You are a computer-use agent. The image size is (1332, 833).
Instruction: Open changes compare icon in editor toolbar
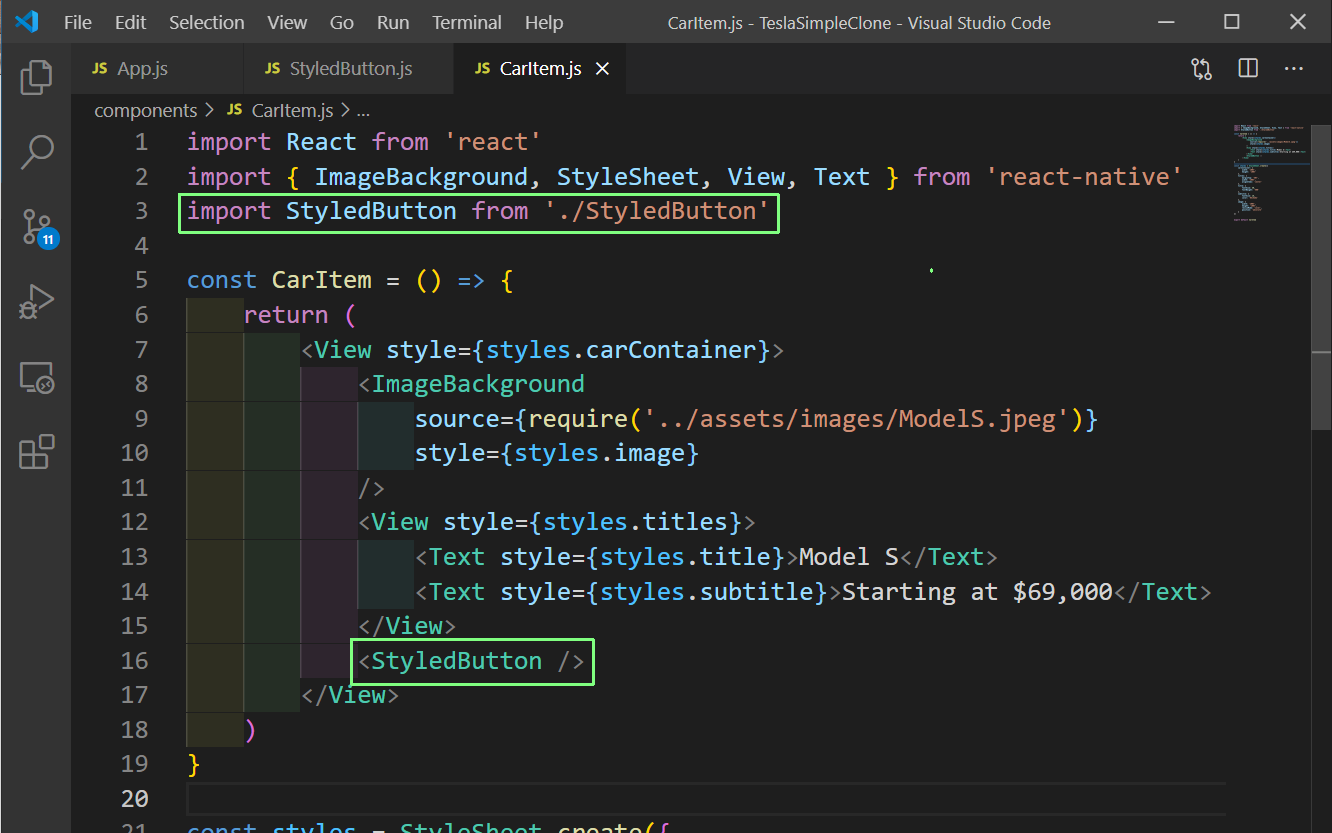[x=1201, y=68]
